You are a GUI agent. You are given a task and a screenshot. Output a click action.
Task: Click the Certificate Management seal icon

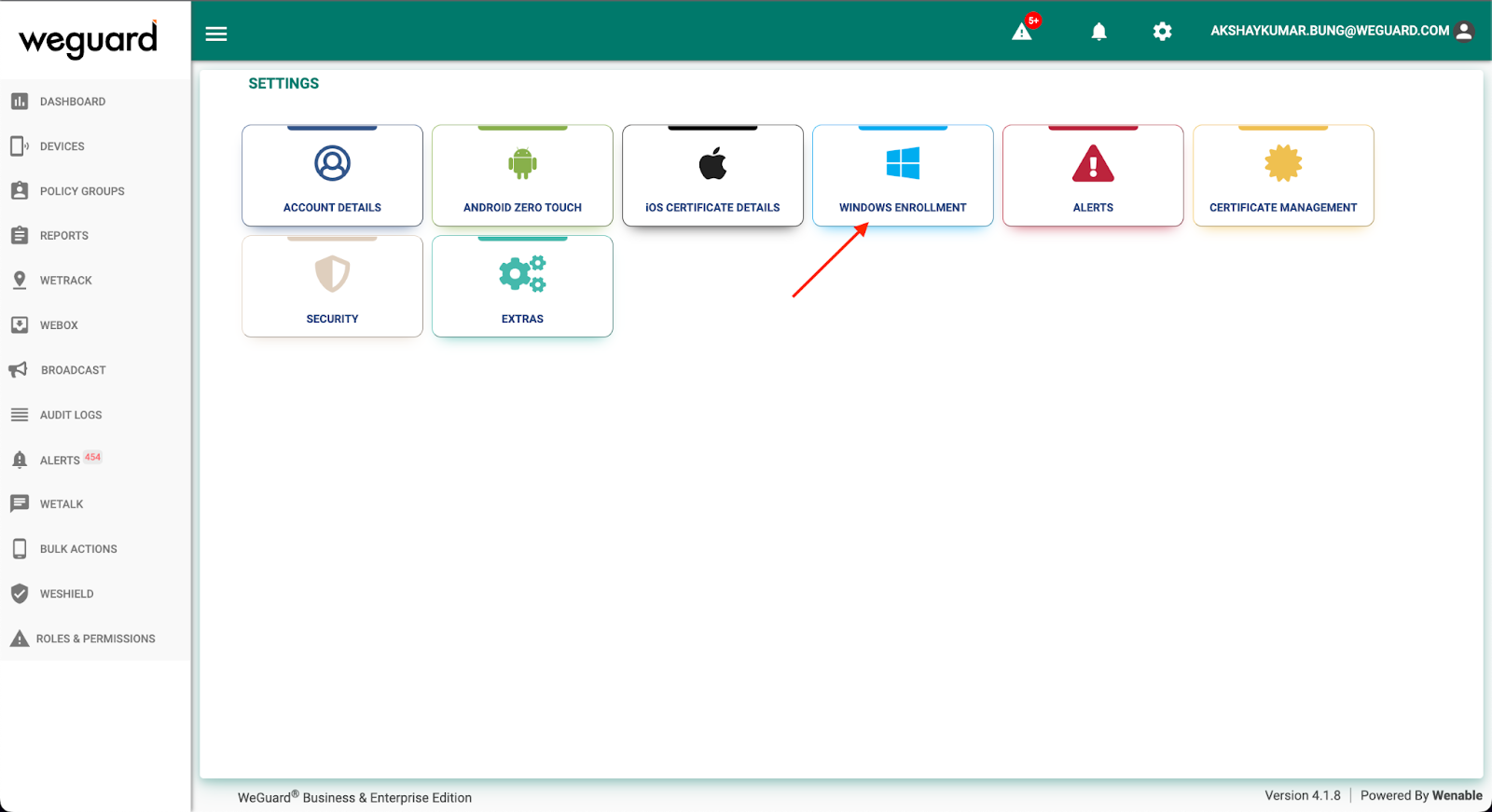click(1283, 163)
